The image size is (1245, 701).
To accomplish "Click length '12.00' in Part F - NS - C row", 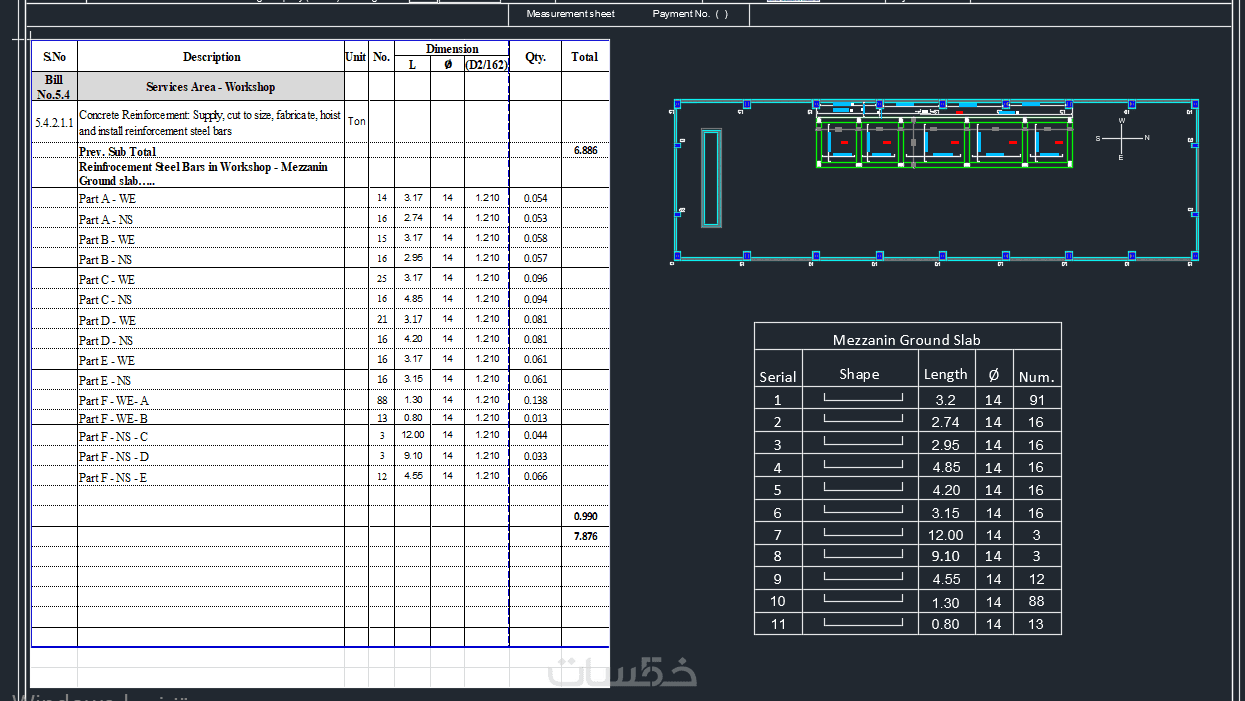I will [x=413, y=435].
